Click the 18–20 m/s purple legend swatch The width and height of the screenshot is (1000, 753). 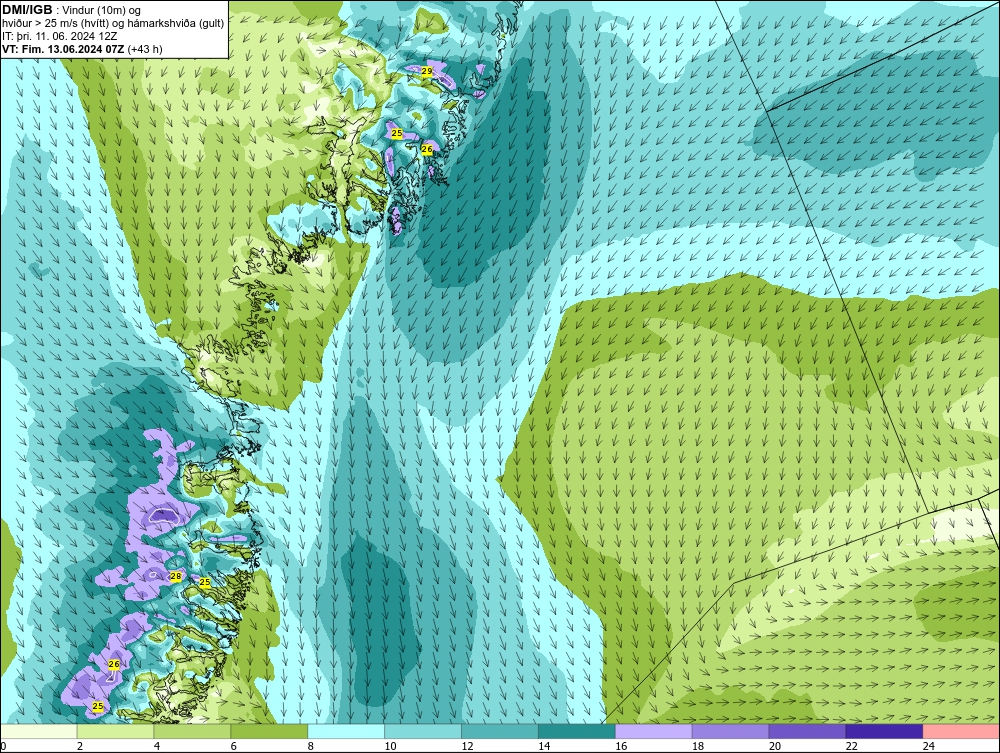click(x=730, y=731)
